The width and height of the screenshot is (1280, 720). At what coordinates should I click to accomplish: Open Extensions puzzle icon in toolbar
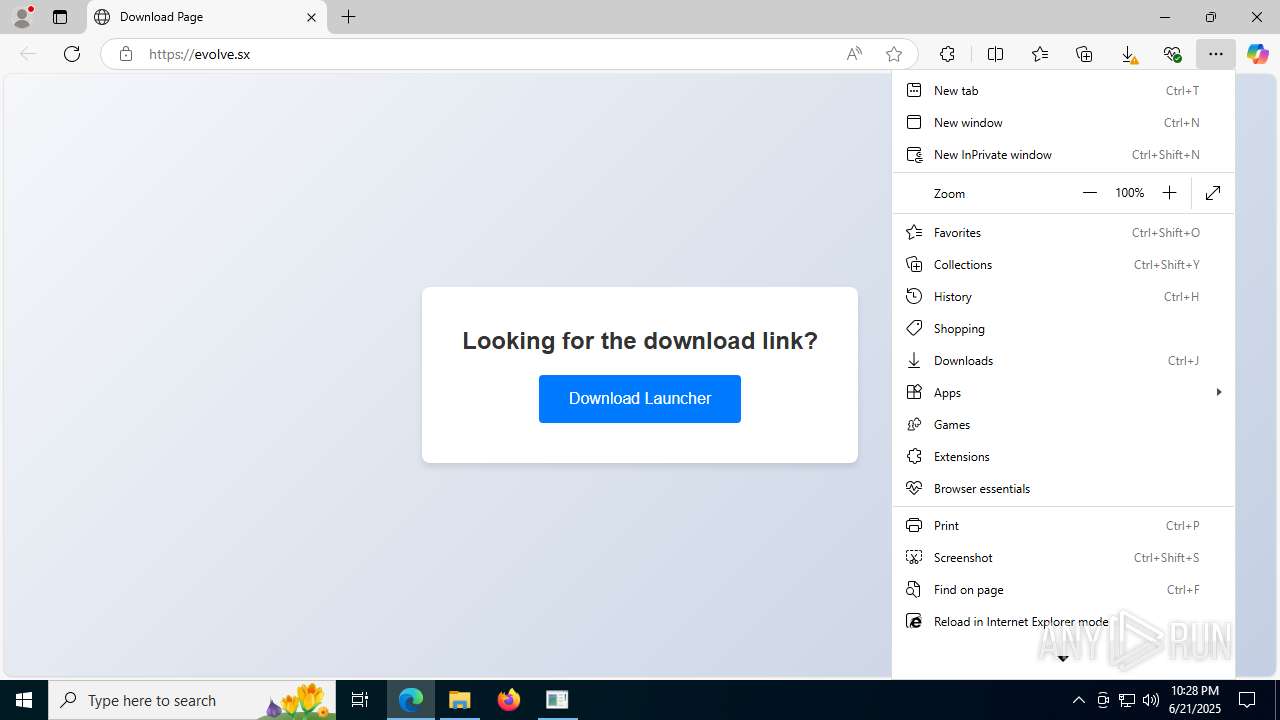(x=947, y=54)
